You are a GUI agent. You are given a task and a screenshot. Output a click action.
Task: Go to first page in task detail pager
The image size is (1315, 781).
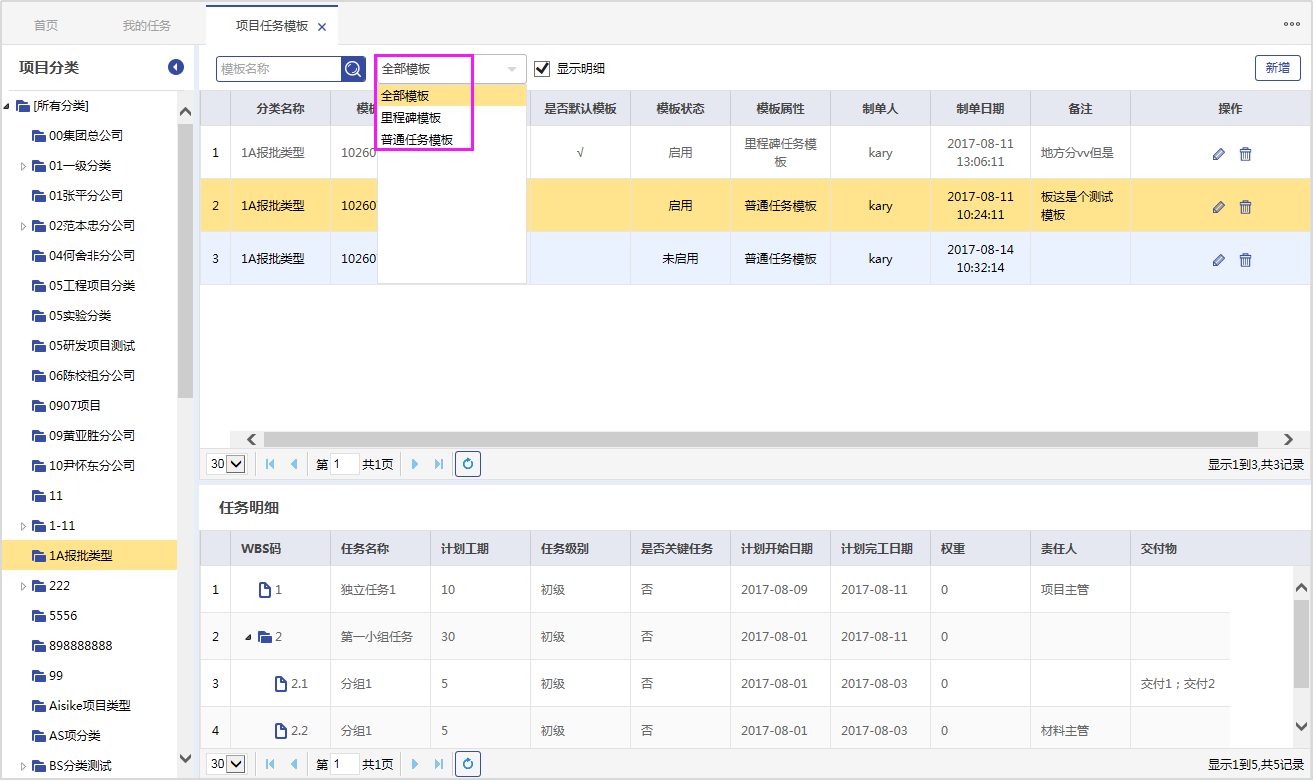tap(270, 764)
